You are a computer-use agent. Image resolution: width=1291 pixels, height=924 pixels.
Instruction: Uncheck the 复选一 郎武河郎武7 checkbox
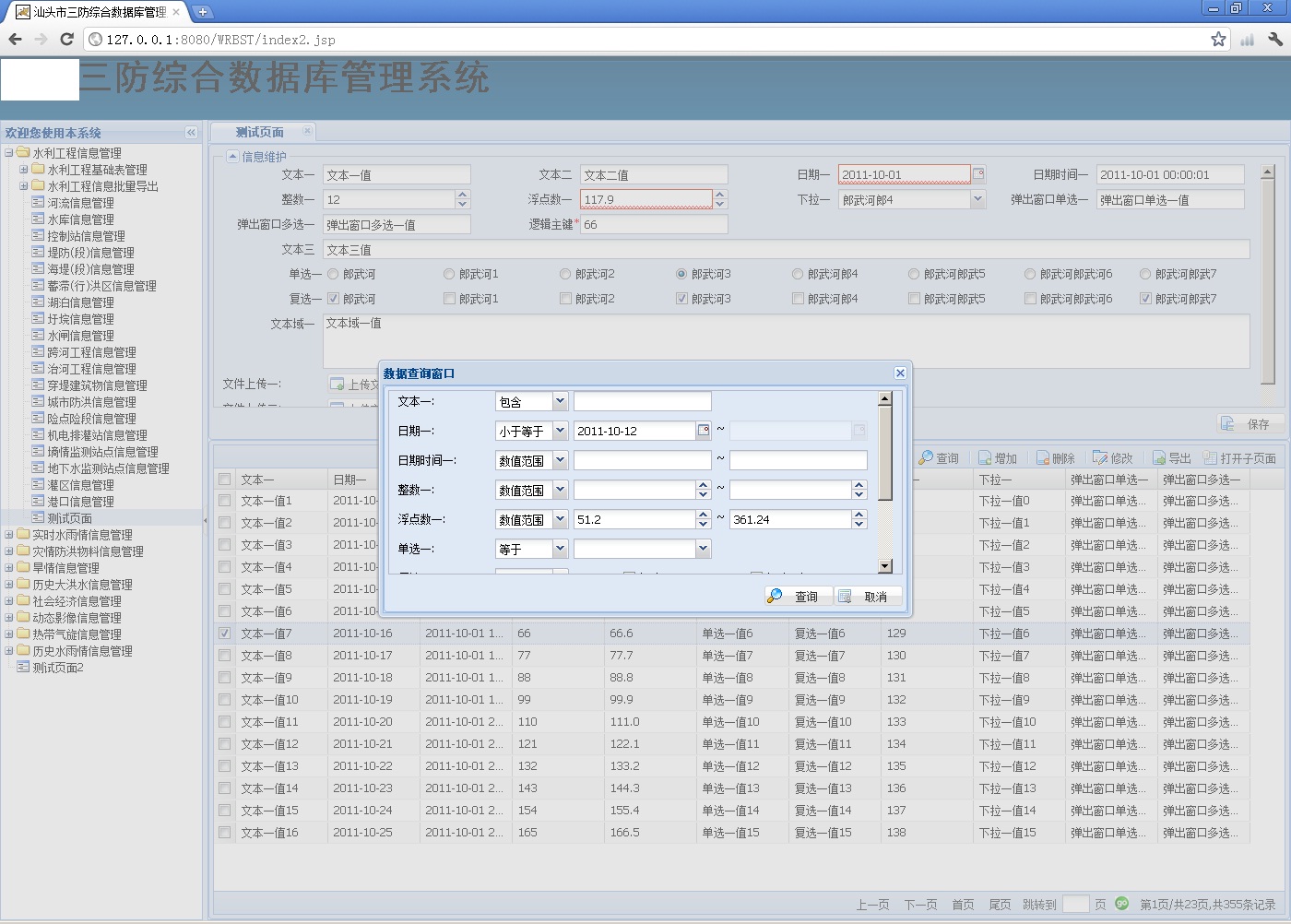click(1145, 299)
